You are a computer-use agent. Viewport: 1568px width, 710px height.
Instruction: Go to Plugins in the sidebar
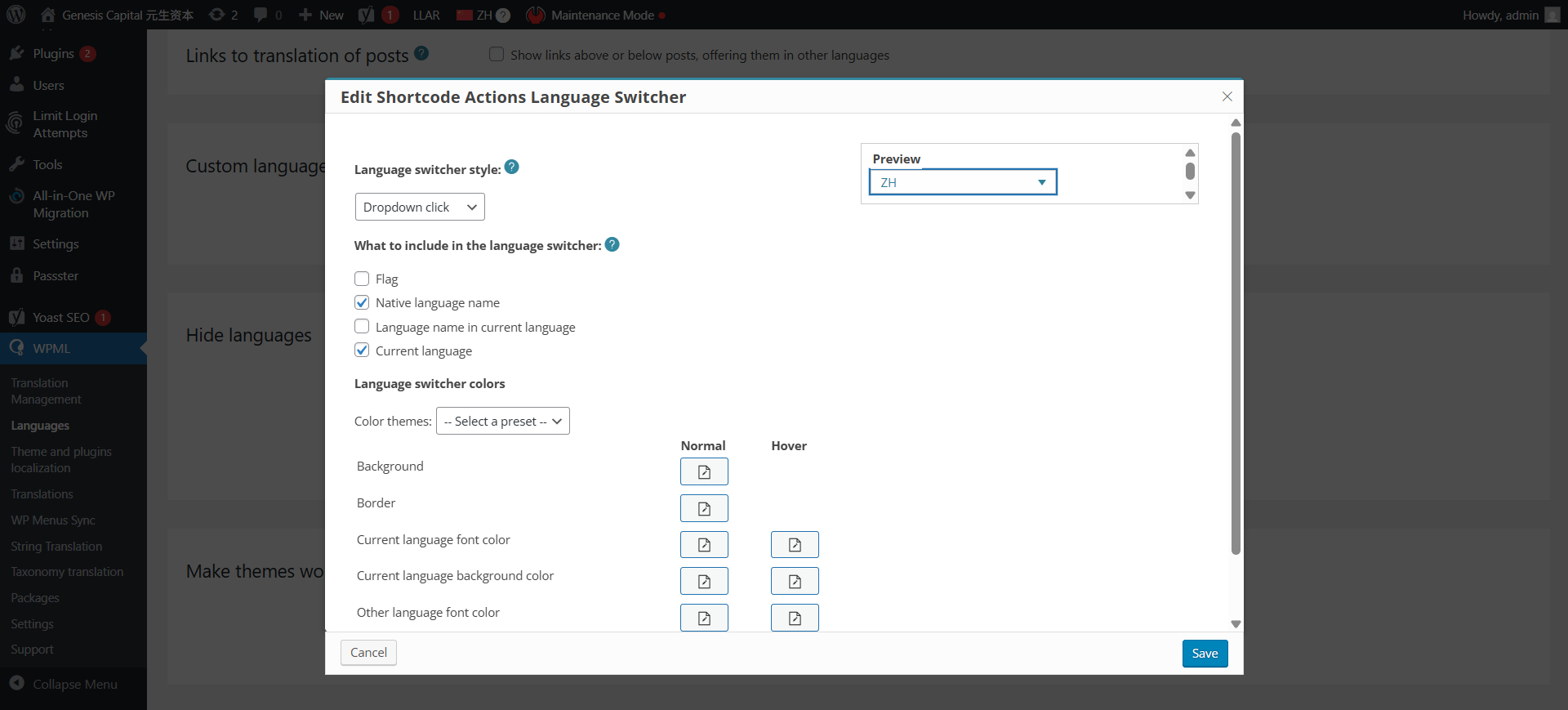[53, 54]
